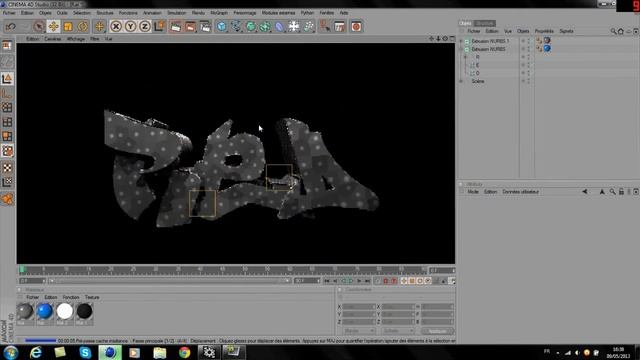Expand the Scène tree node
Screen dimensions: 640x360
[461, 81]
